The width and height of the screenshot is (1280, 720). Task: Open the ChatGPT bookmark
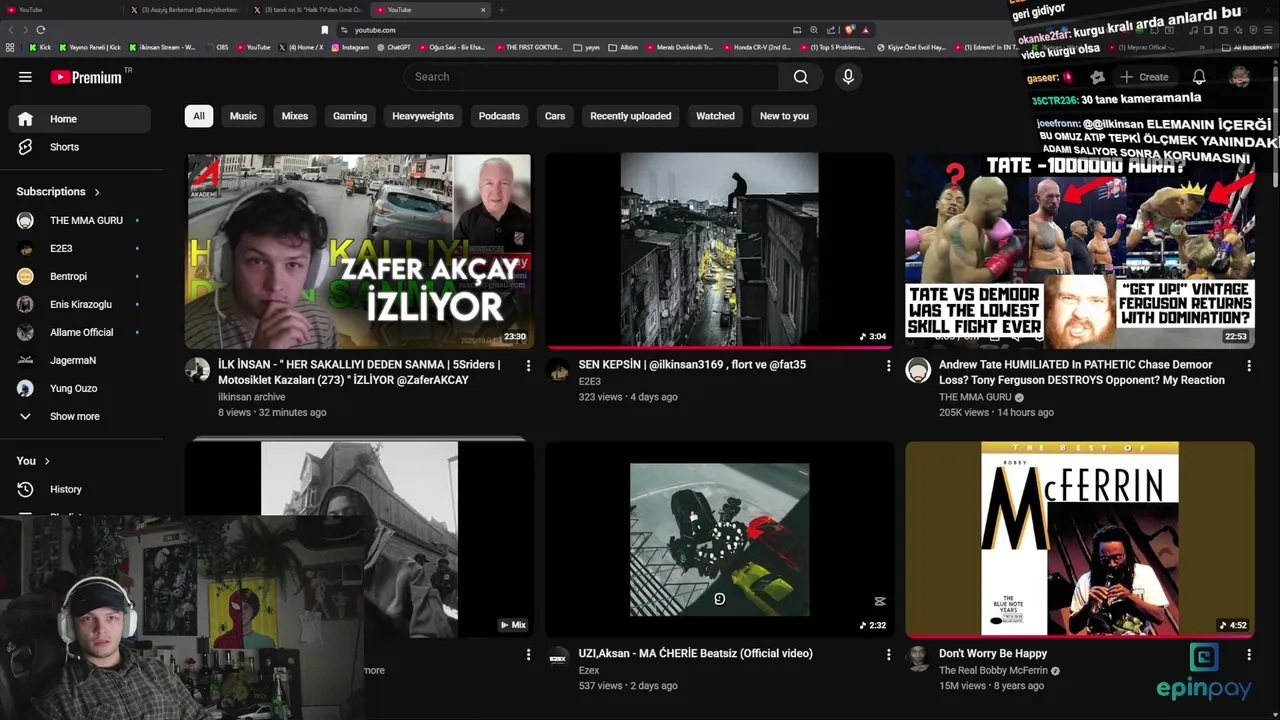tap(394, 47)
